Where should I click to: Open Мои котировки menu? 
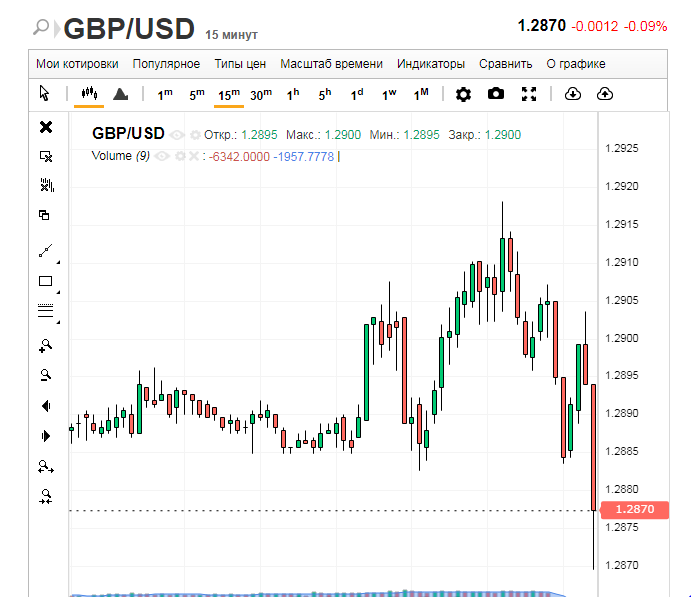click(77, 64)
